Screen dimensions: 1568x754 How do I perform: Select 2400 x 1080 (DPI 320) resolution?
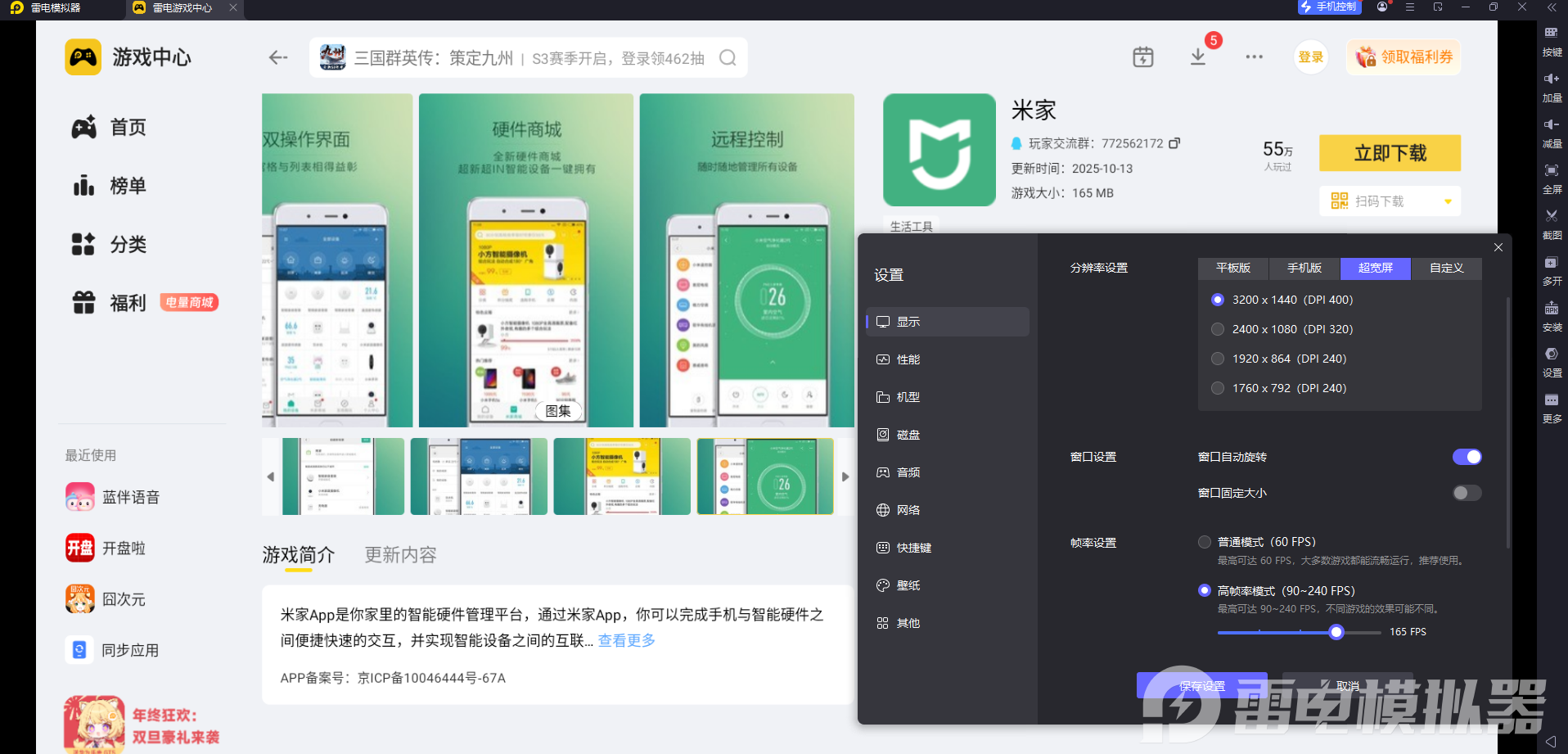point(1218,329)
